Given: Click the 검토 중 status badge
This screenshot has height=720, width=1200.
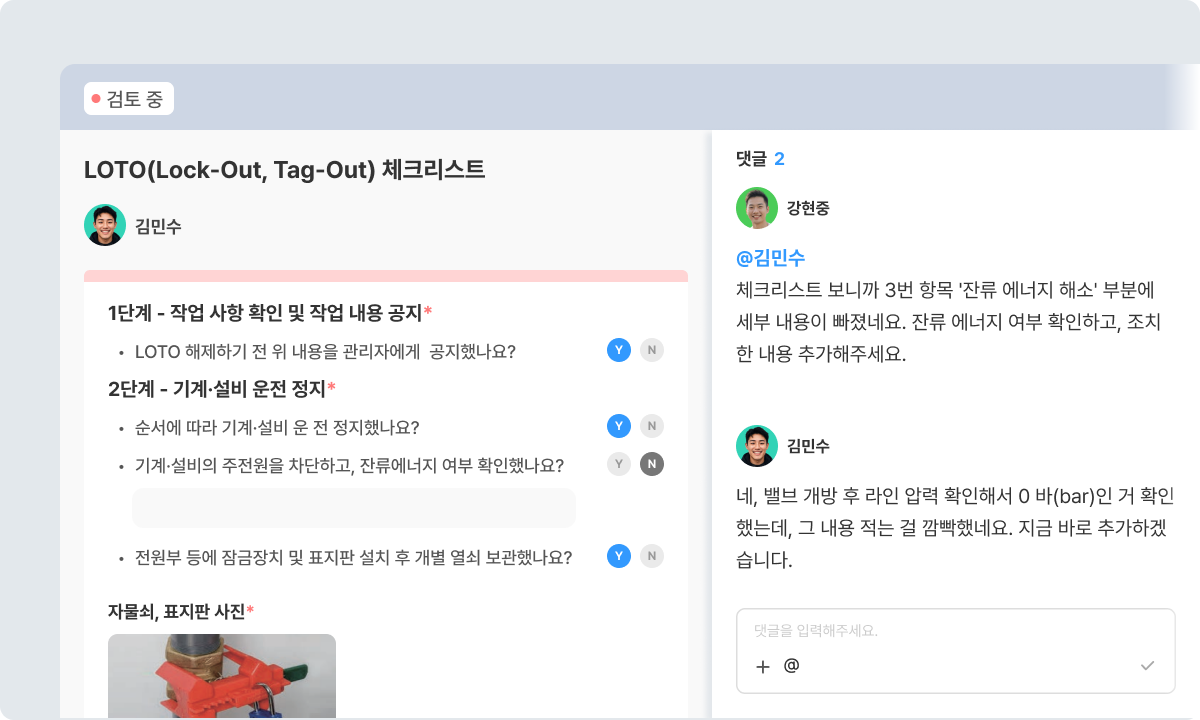Looking at the screenshot, I should click(x=129, y=99).
